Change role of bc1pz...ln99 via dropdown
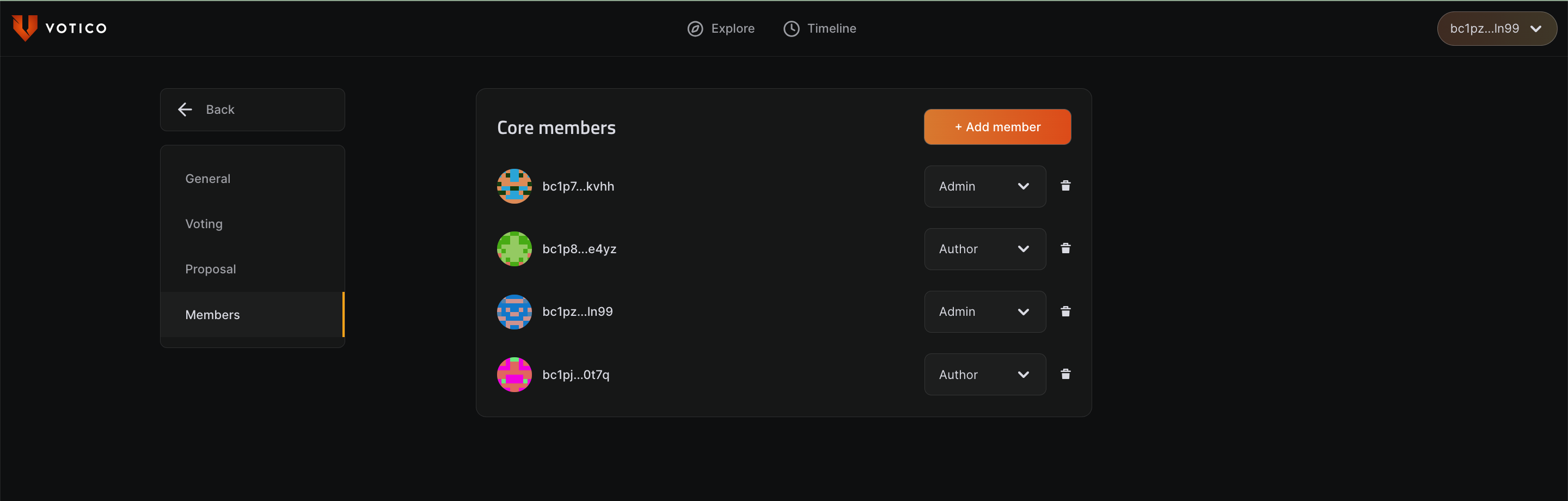 pyautogui.click(x=984, y=311)
